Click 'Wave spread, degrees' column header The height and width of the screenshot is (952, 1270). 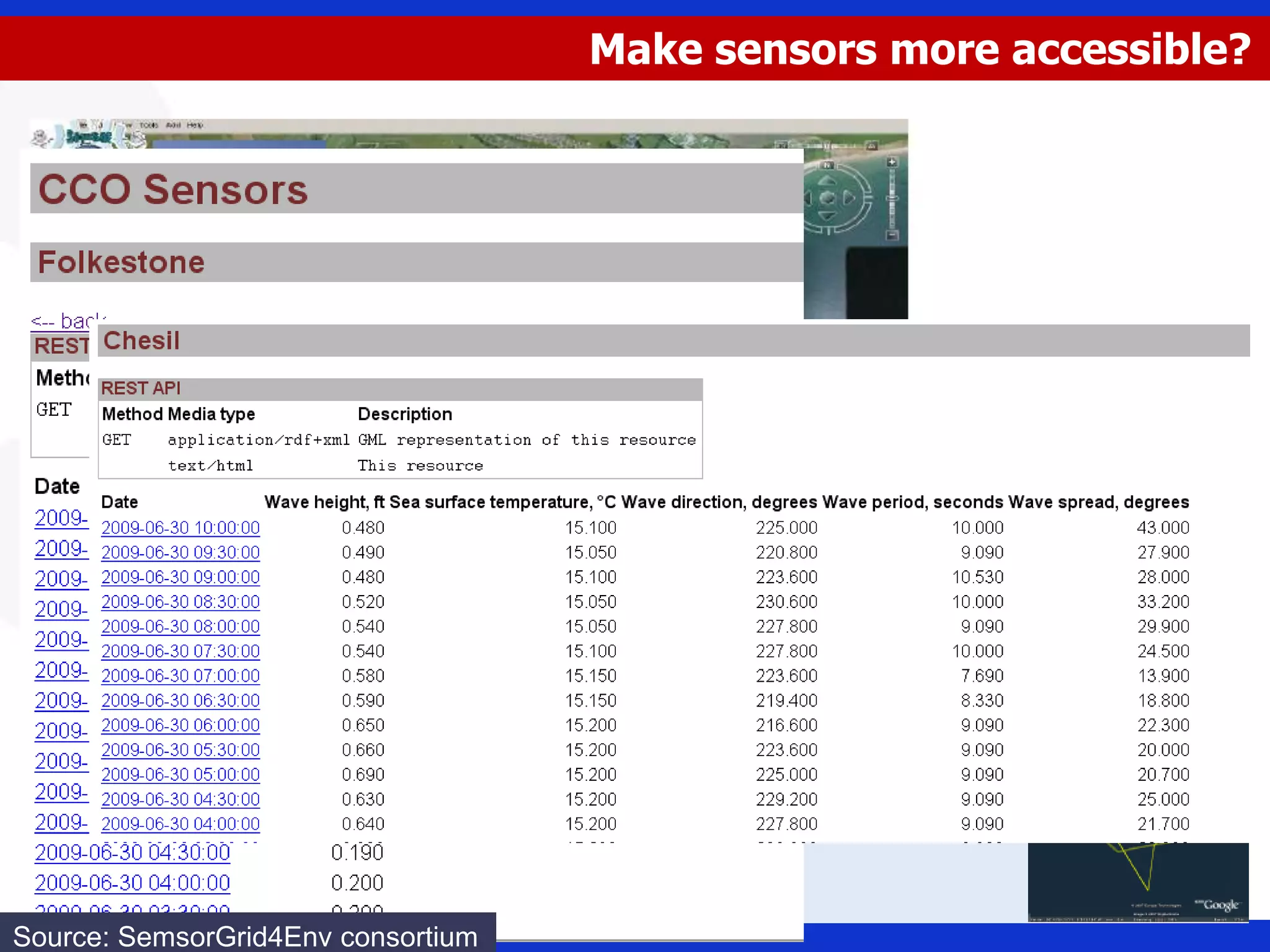point(1098,502)
